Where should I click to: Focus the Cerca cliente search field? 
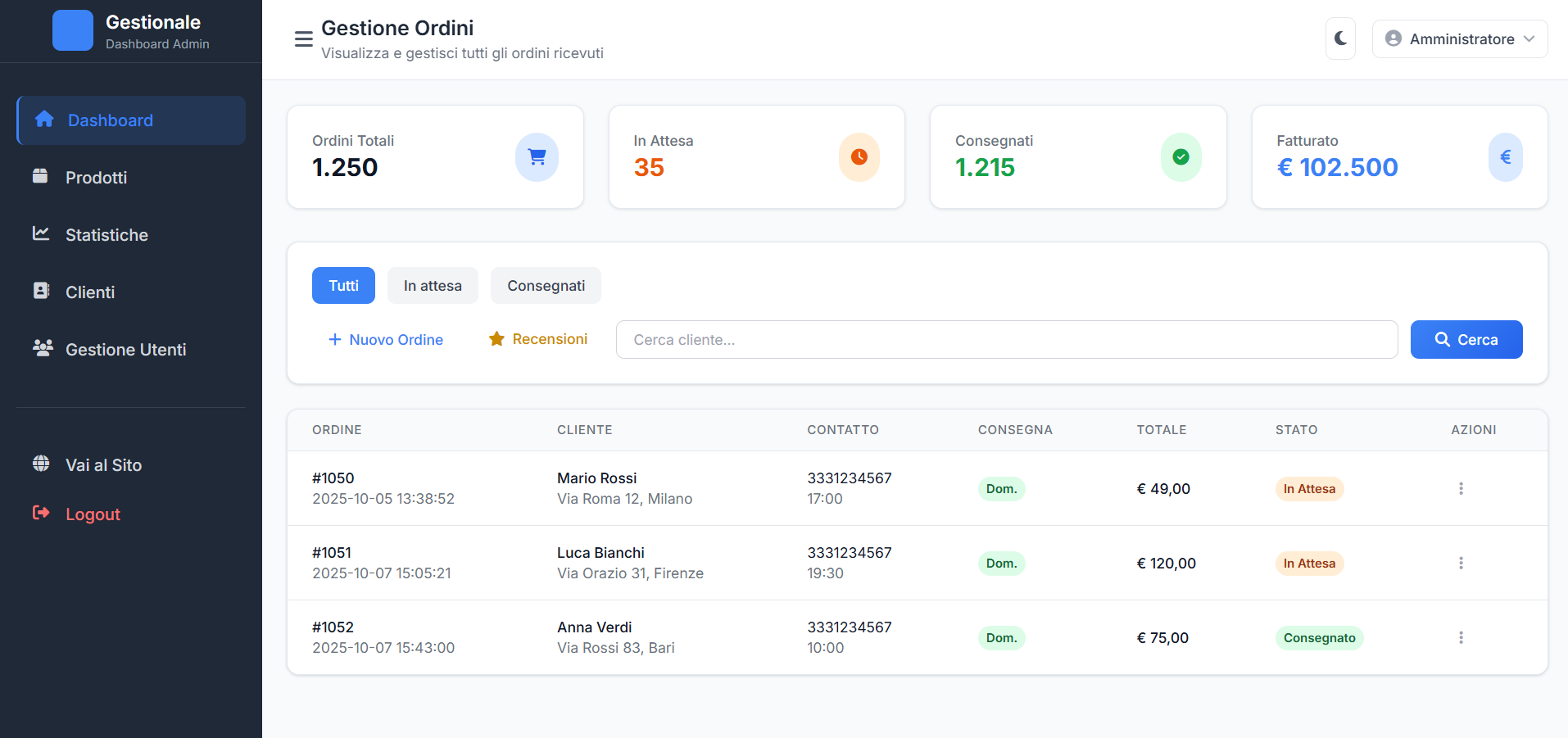1006,339
